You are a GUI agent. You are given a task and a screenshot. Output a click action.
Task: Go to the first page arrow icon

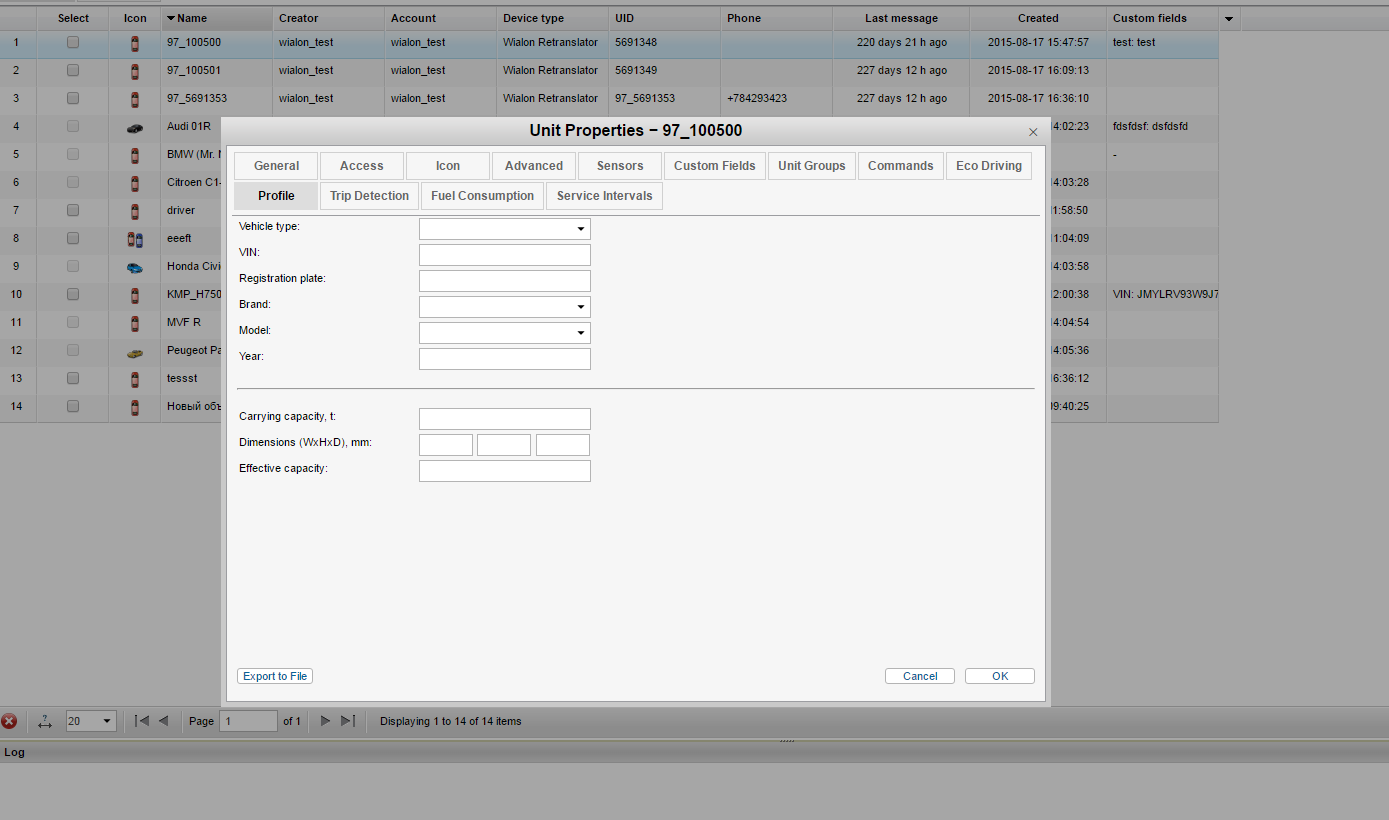pyautogui.click(x=142, y=721)
